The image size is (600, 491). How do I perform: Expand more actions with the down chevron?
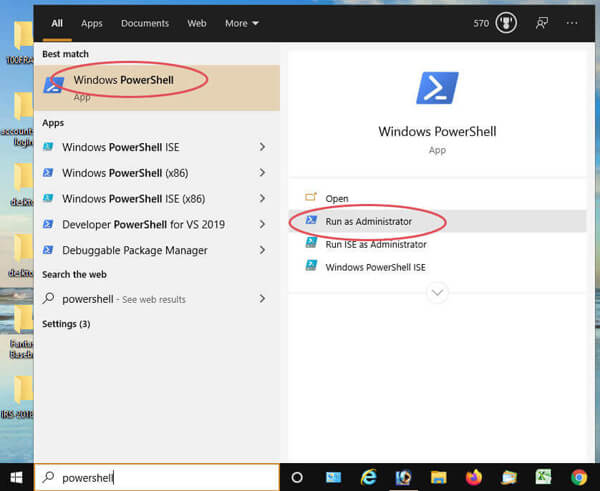pos(437,292)
